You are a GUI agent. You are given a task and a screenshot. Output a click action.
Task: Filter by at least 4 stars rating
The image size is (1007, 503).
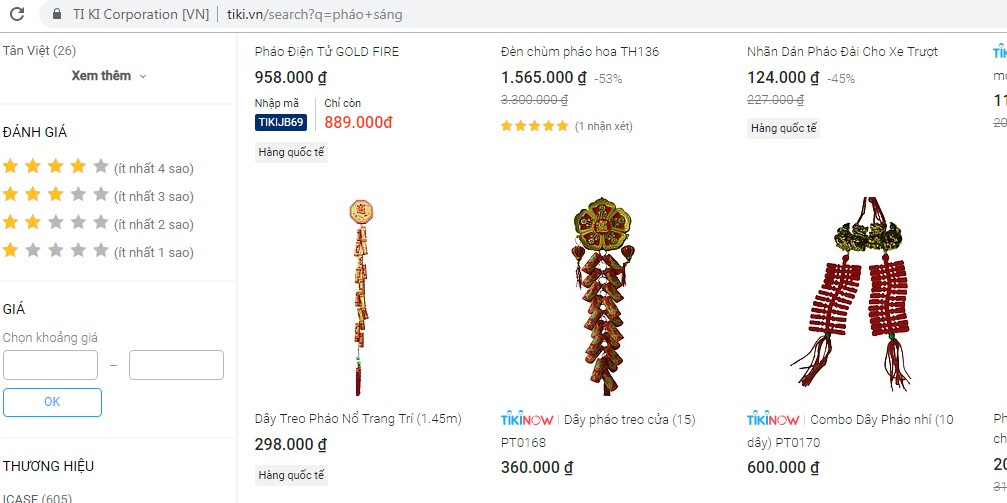(98, 168)
